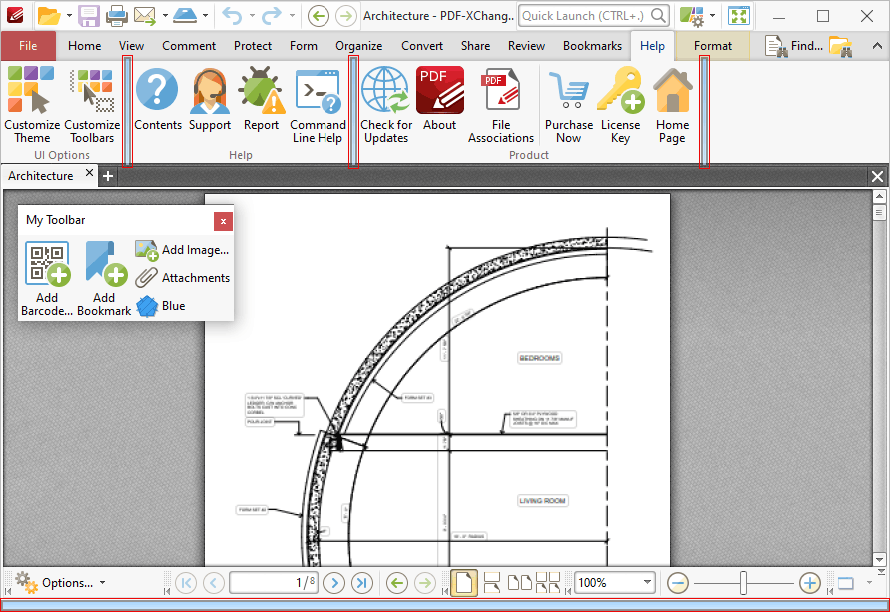Switch to the Organize tab

358,46
